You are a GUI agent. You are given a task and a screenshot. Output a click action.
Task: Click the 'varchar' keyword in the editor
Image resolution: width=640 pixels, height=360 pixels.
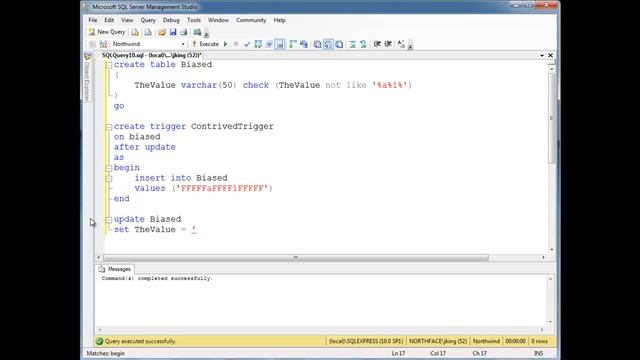pos(199,85)
